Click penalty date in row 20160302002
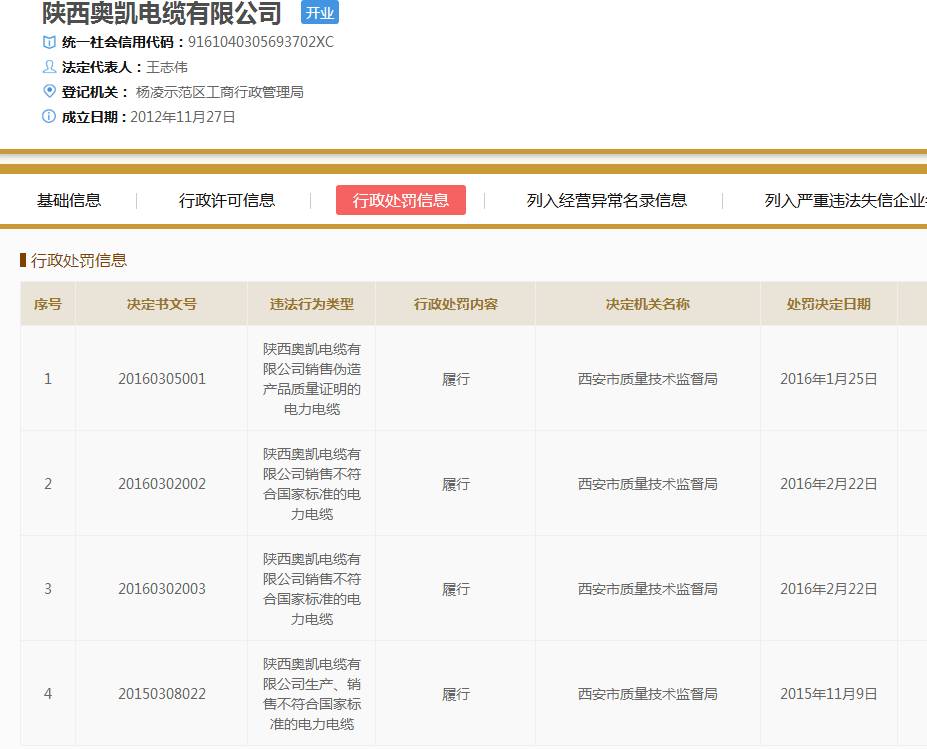Screen dimensions: 927x749 click(x=828, y=484)
